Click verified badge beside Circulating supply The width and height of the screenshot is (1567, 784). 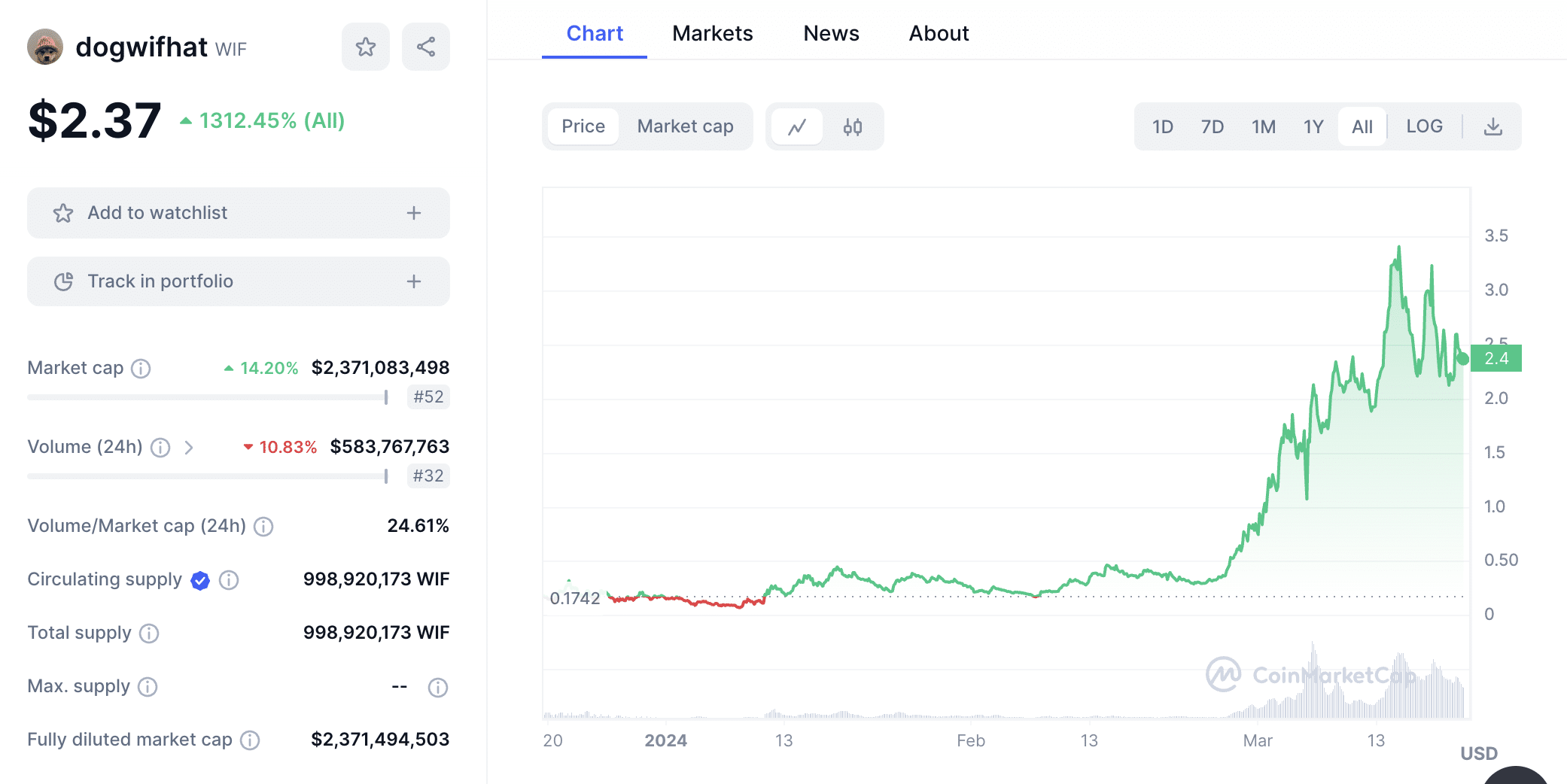200,580
